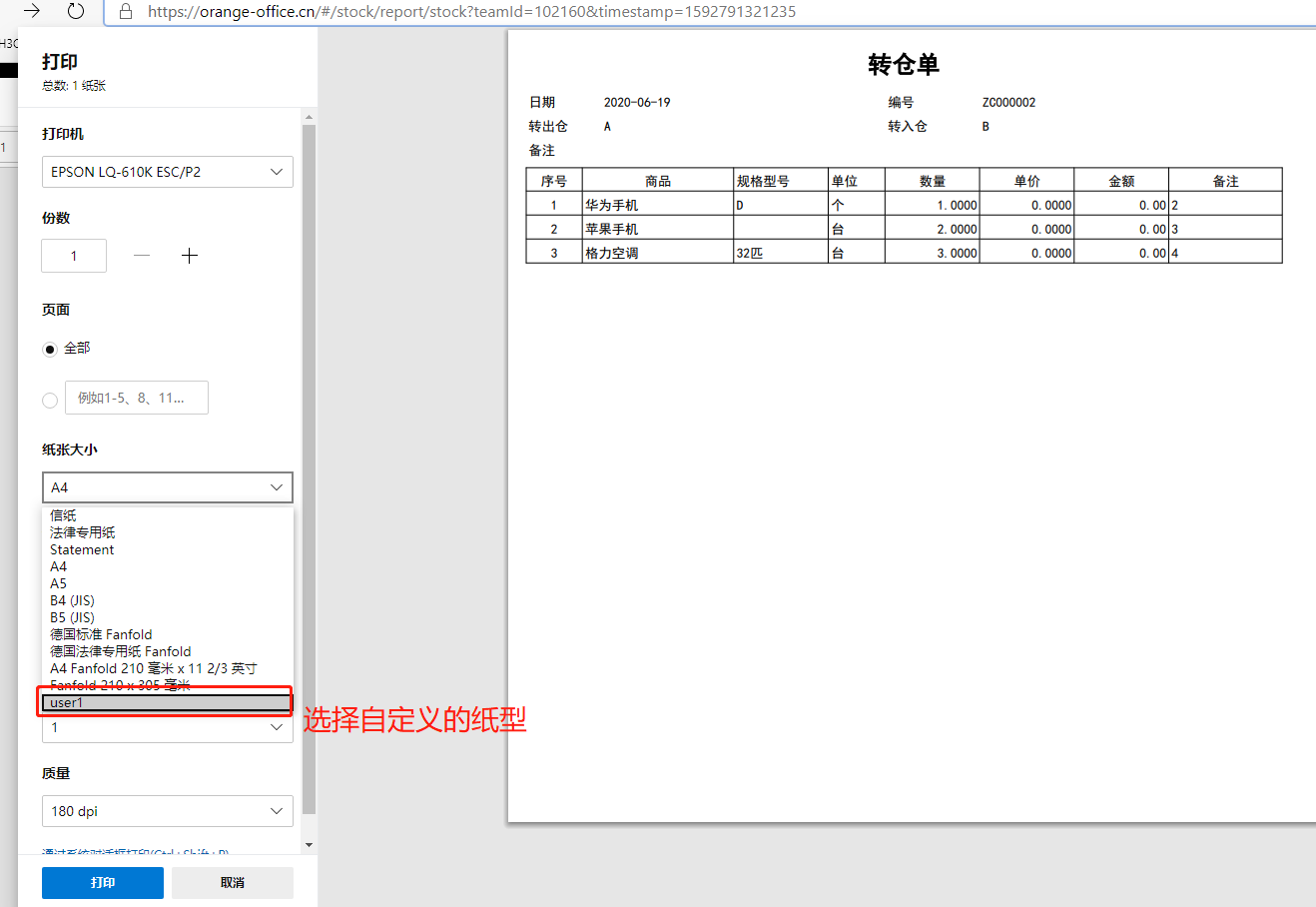1316x907 pixels.
Task: Collapse the A4 paper size dropdown
Action: [x=167, y=487]
